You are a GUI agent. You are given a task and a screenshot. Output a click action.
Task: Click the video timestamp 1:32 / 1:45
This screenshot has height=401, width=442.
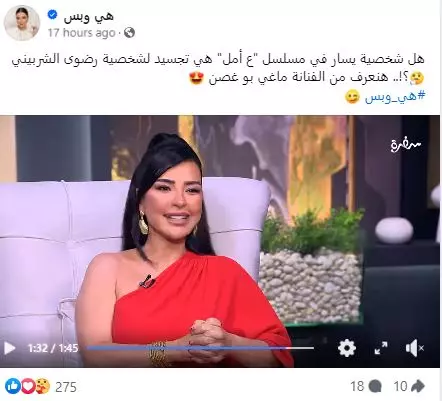[53, 348]
